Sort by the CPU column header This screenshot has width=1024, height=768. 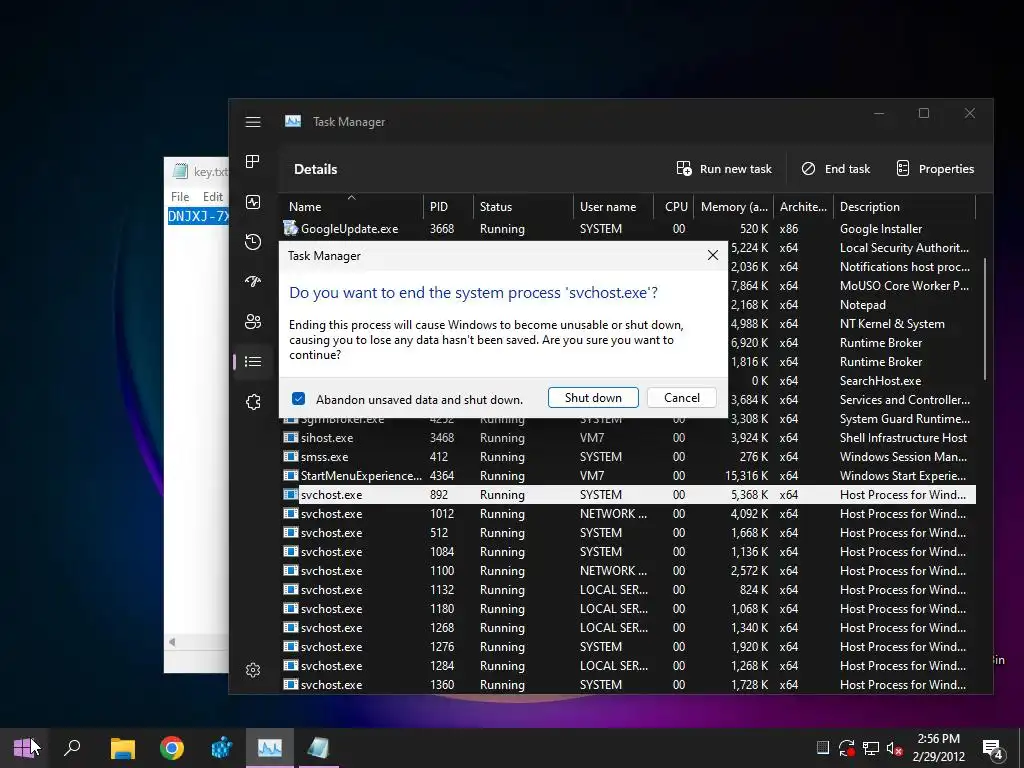[x=673, y=206]
